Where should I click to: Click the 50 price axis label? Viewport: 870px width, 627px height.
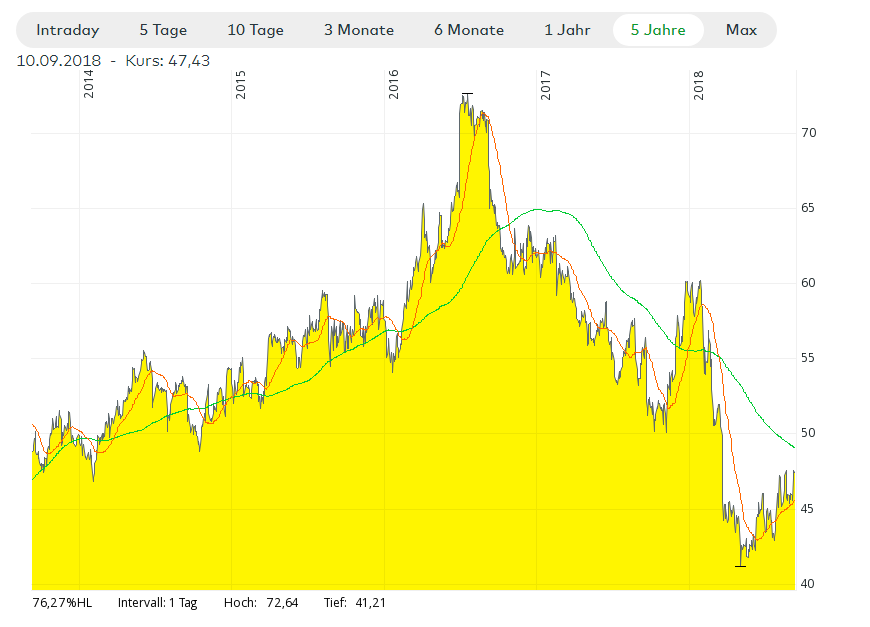coord(808,433)
